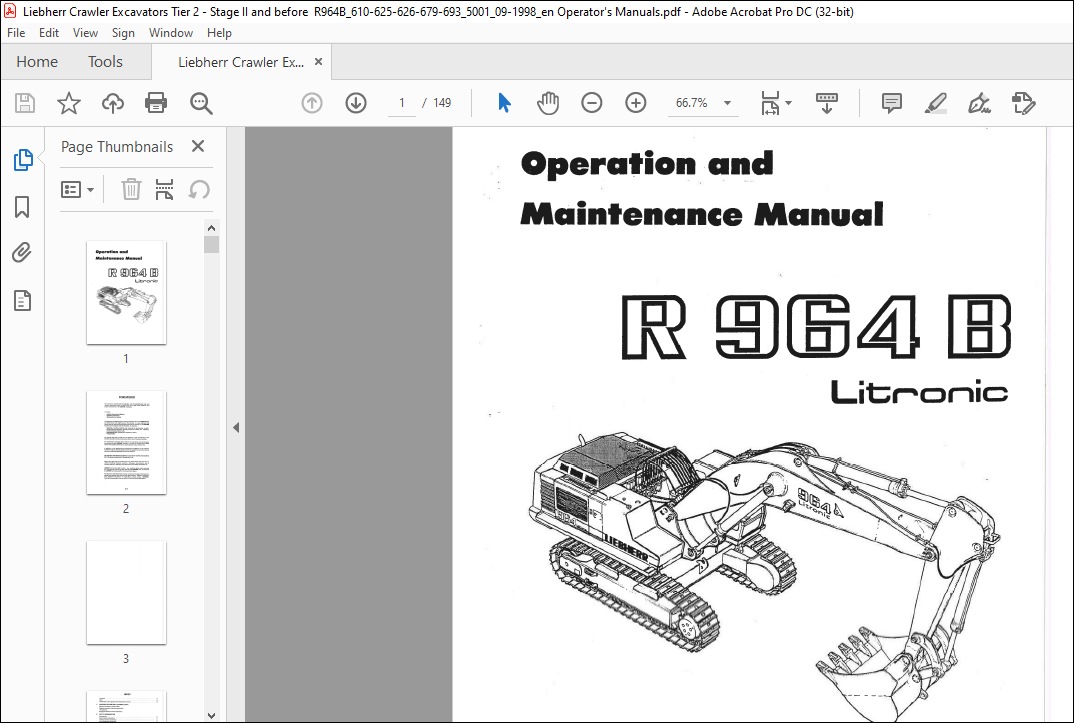
Task: Add a sticky note comment
Action: (891, 103)
